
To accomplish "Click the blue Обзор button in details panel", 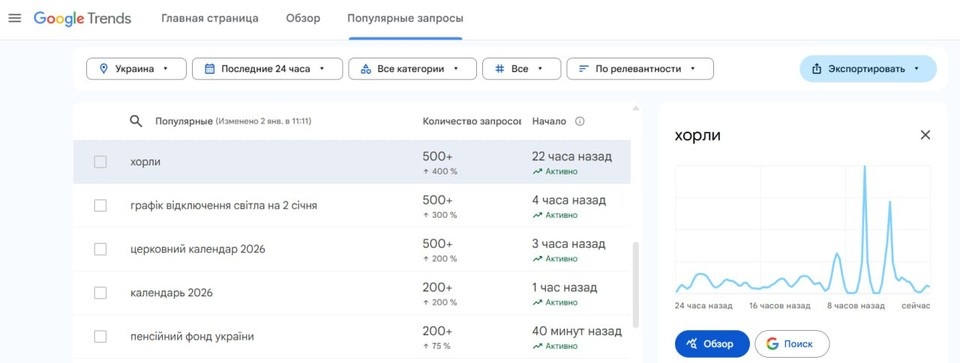I will (712, 343).
